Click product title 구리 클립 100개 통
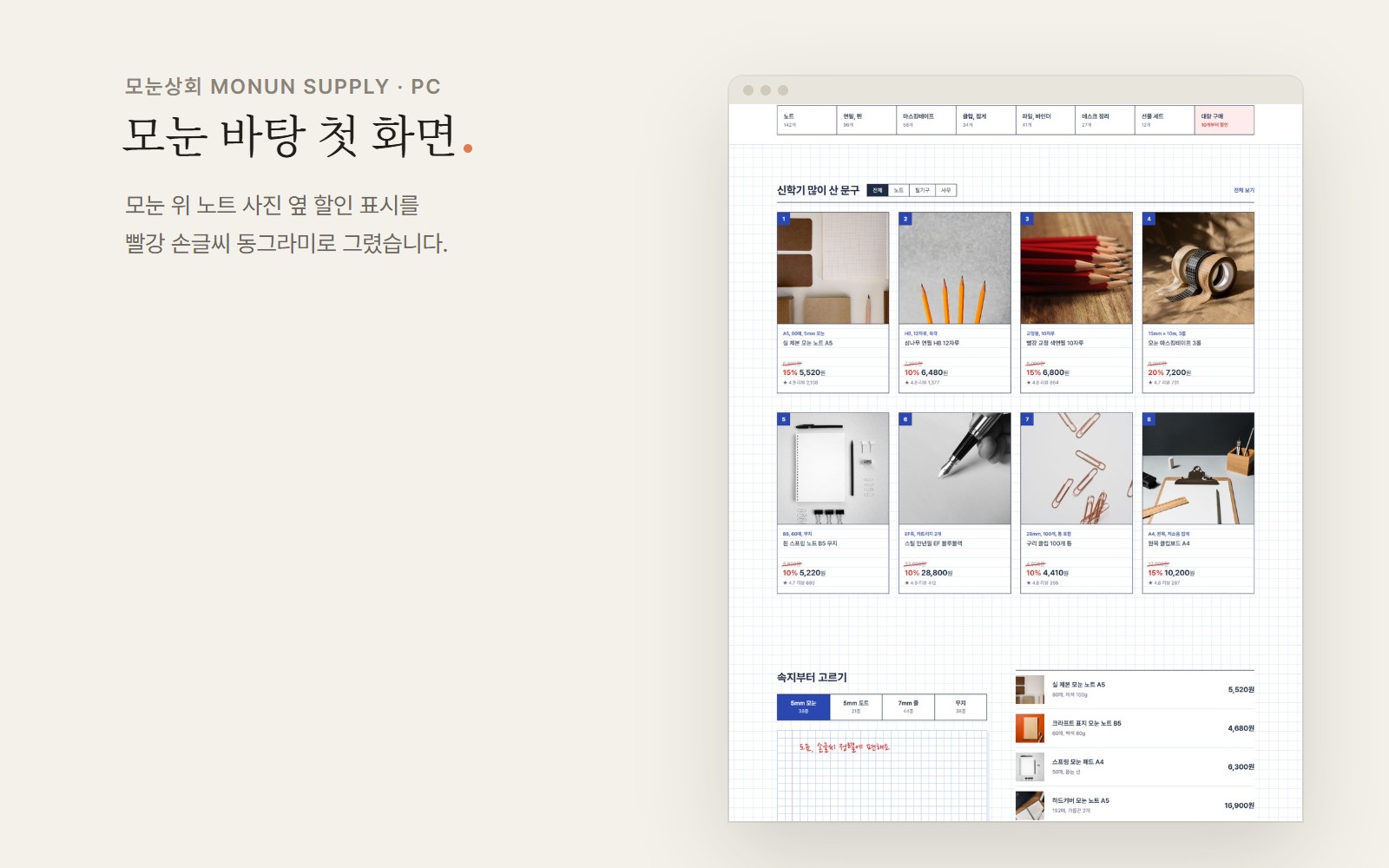 coord(1049,543)
